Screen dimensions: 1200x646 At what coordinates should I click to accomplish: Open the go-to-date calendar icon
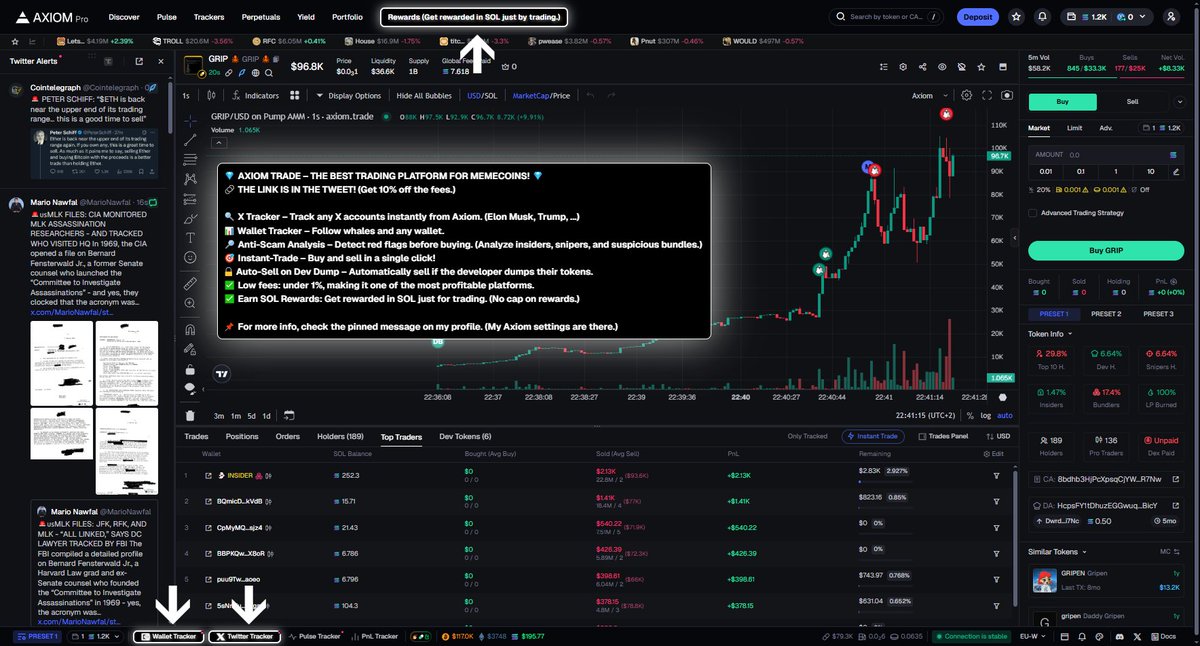pyautogui.click(x=288, y=415)
